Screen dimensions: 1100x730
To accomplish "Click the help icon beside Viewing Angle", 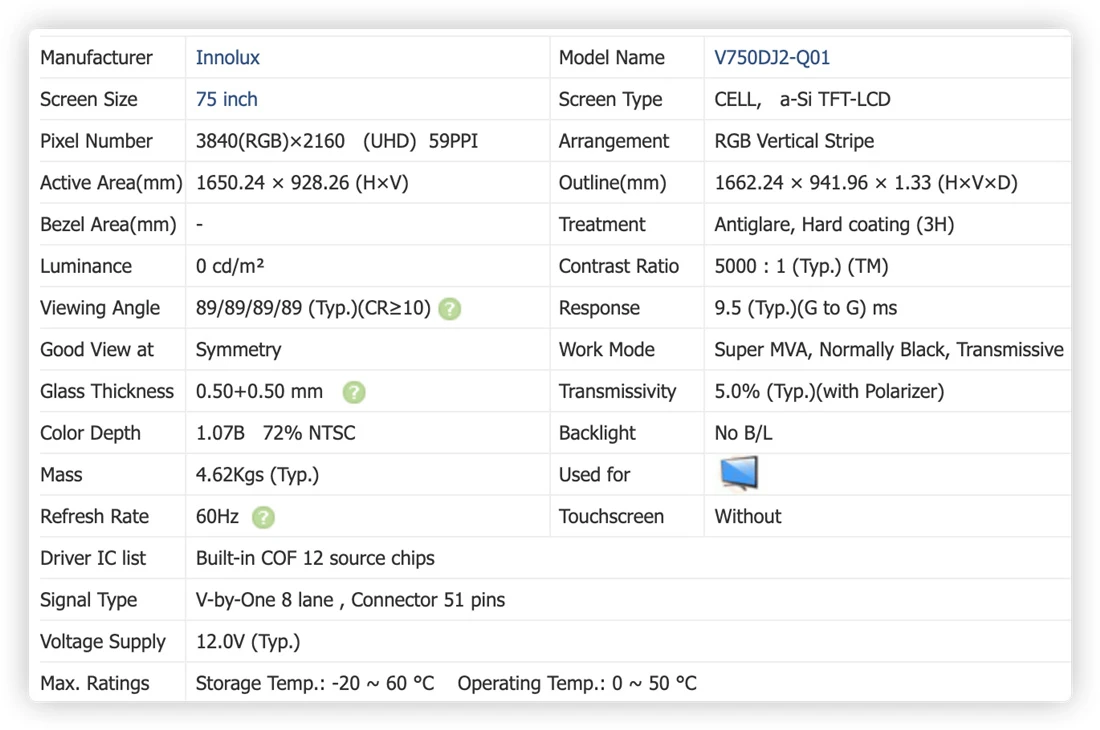I will tap(450, 309).
